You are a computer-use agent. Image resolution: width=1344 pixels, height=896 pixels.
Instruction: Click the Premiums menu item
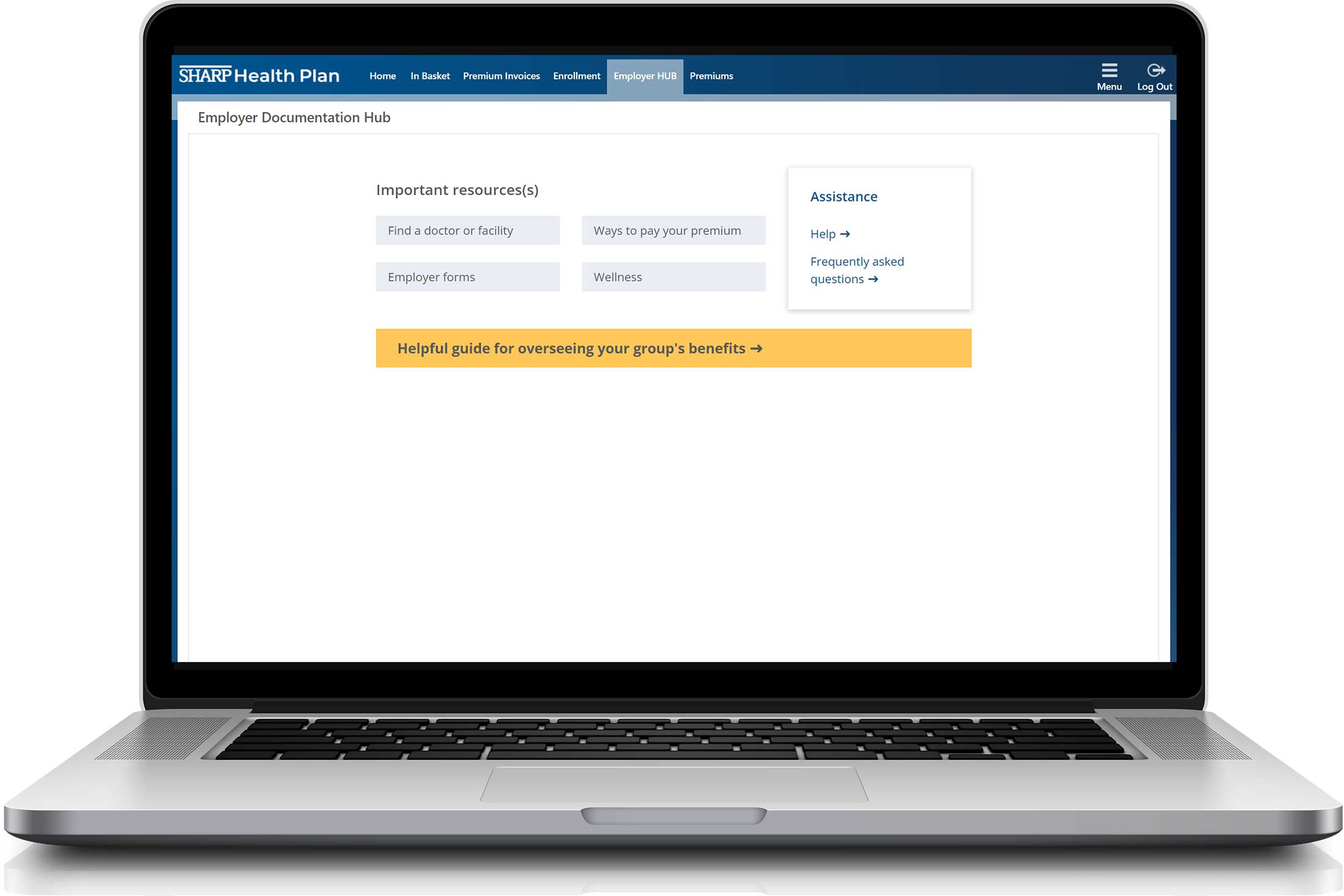[x=713, y=76]
